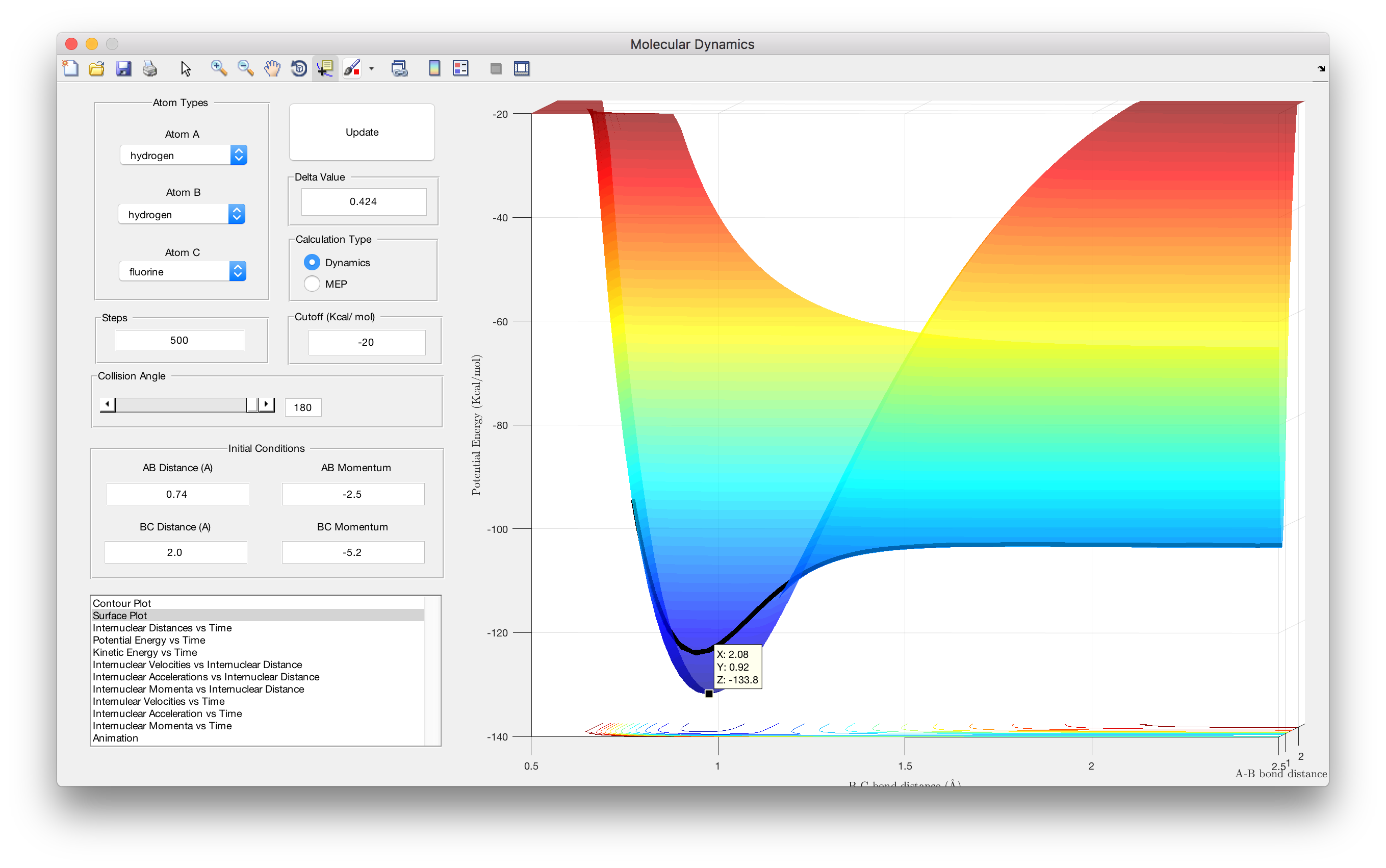Open the Atom B hydrogen dropdown
This screenshot has width=1386, height=868.
coord(182,214)
